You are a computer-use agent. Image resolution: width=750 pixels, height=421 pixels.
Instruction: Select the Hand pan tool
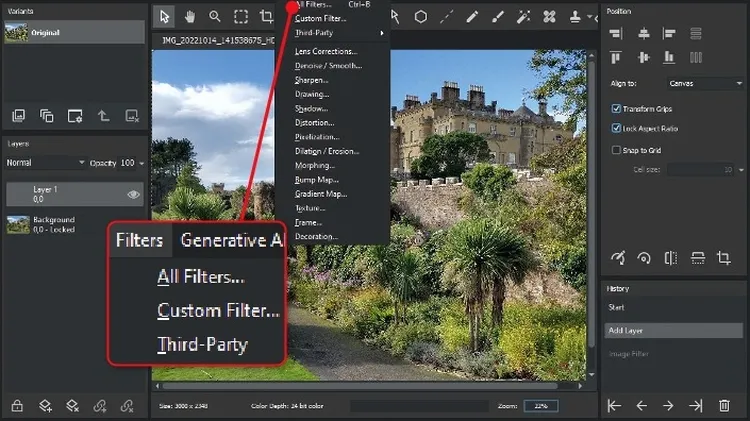pyautogui.click(x=190, y=16)
